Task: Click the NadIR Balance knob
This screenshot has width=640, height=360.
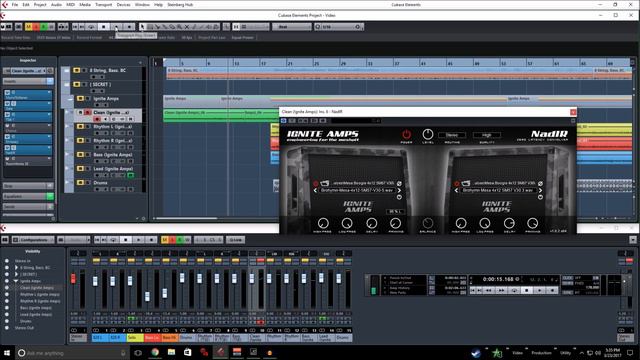Action: (x=428, y=223)
